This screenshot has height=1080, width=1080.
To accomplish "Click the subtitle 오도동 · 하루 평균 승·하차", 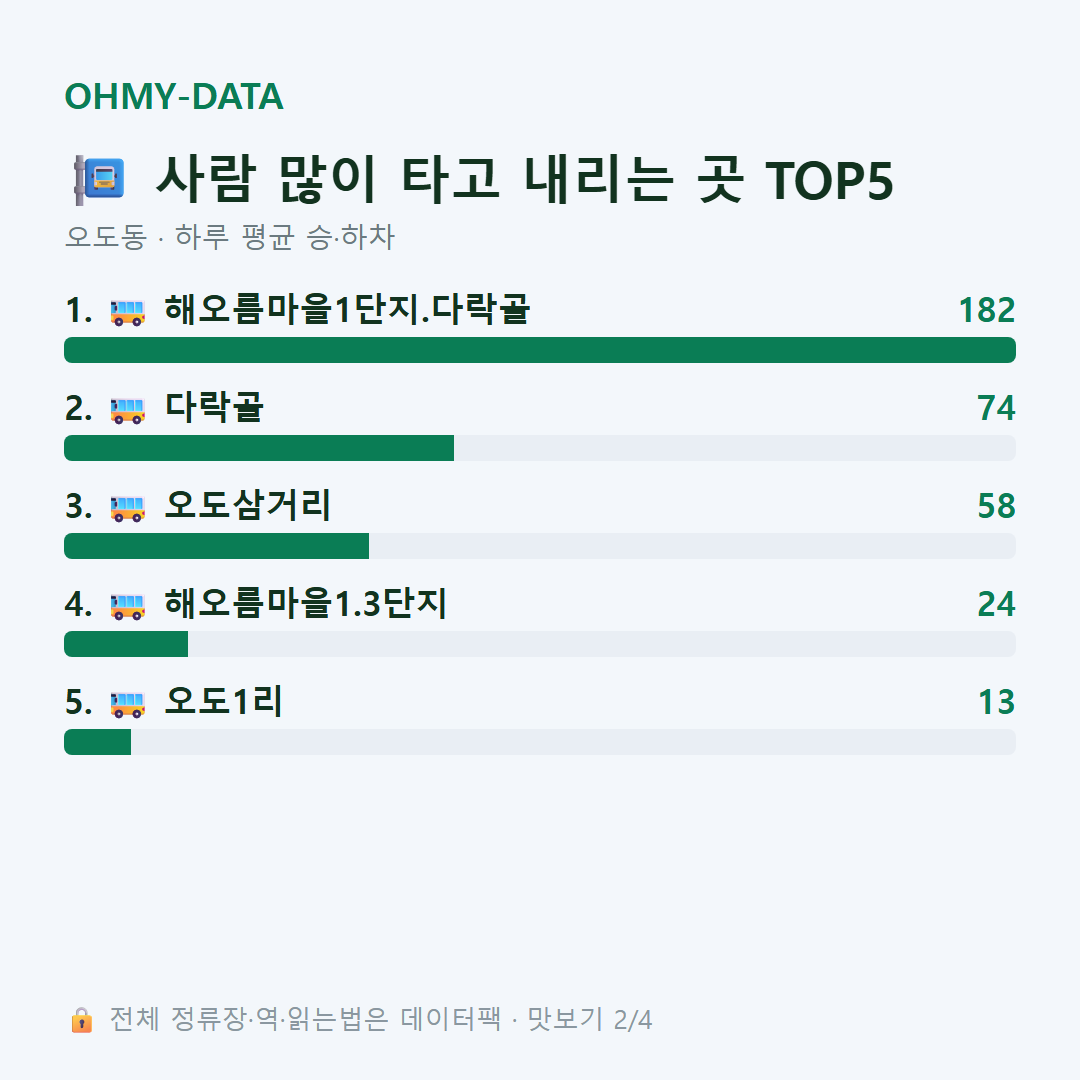I will pyautogui.click(x=229, y=237).
